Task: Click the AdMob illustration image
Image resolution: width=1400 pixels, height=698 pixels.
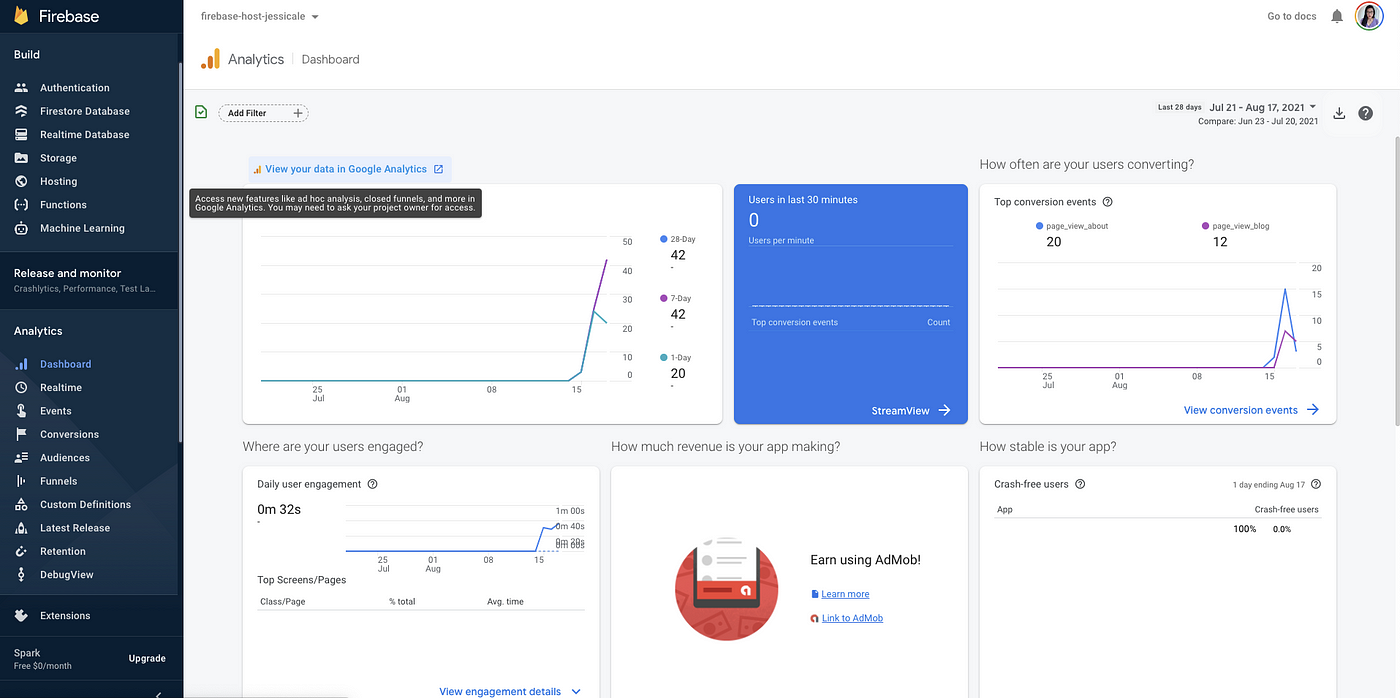Action: pyautogui.click(x=726, y=589)
